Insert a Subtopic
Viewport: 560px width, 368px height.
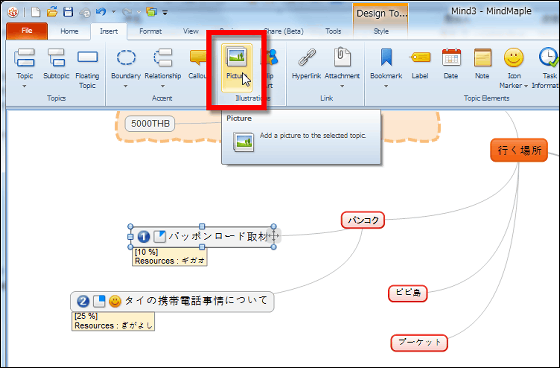(56, 64)
